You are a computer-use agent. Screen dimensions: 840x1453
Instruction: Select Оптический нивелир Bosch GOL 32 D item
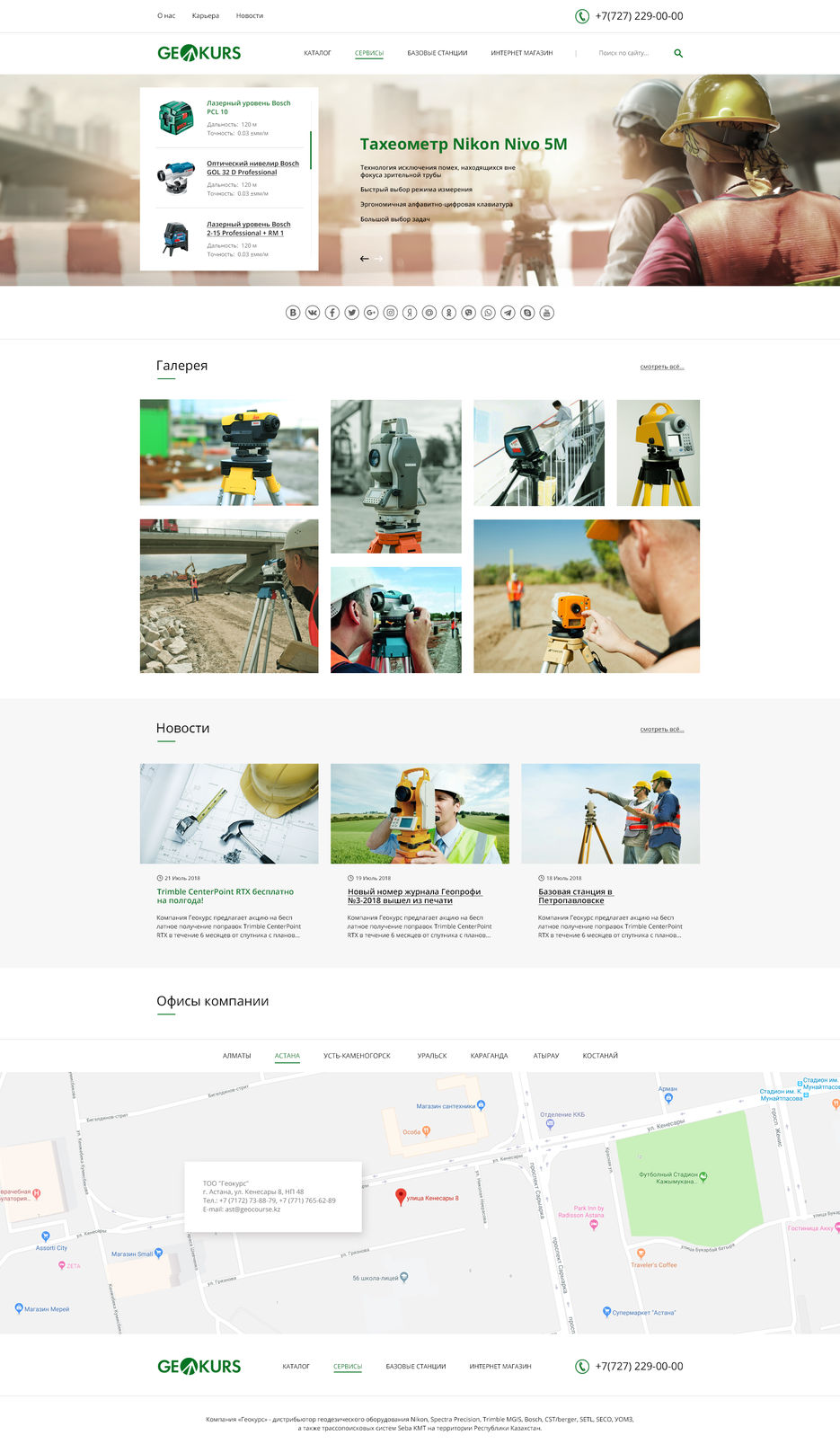(252, 168)
